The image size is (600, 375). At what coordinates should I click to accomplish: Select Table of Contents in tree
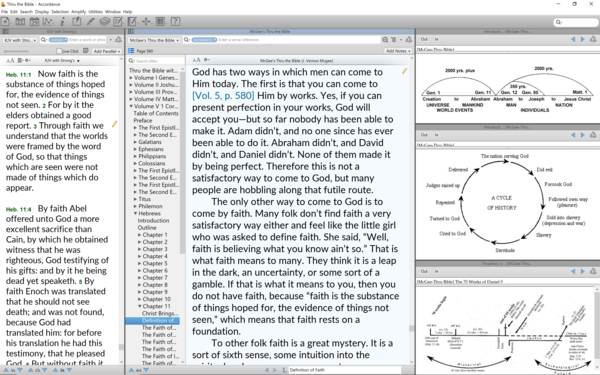click(x=156, y=113)
